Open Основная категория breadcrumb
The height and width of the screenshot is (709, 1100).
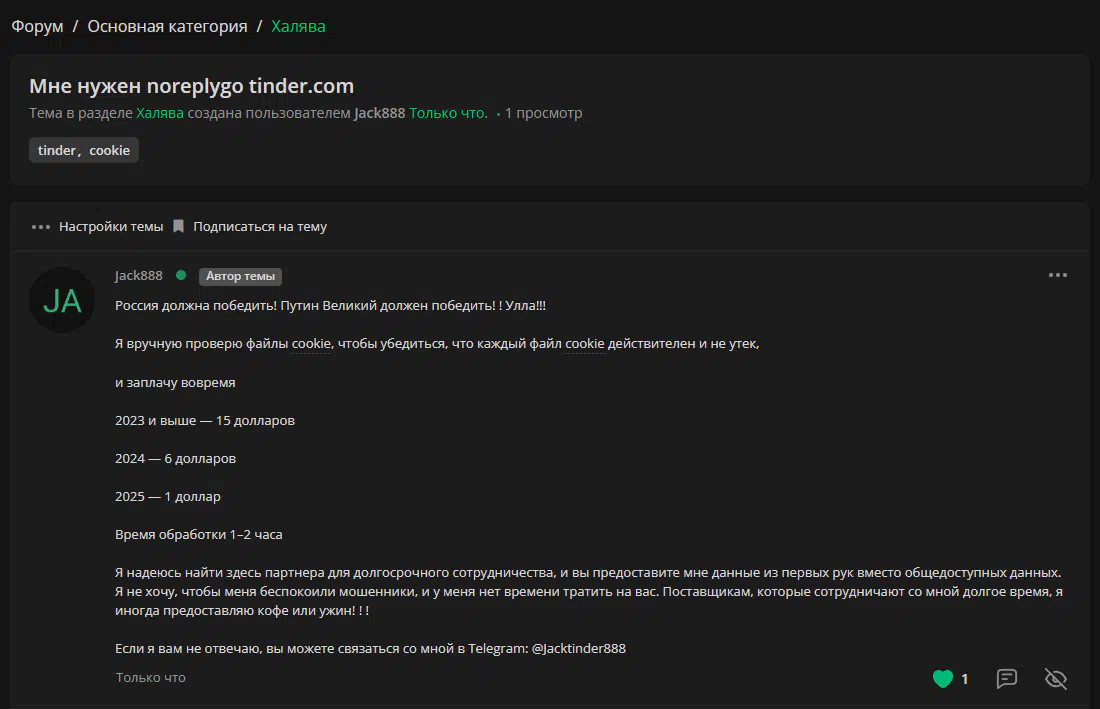point(167,26)
